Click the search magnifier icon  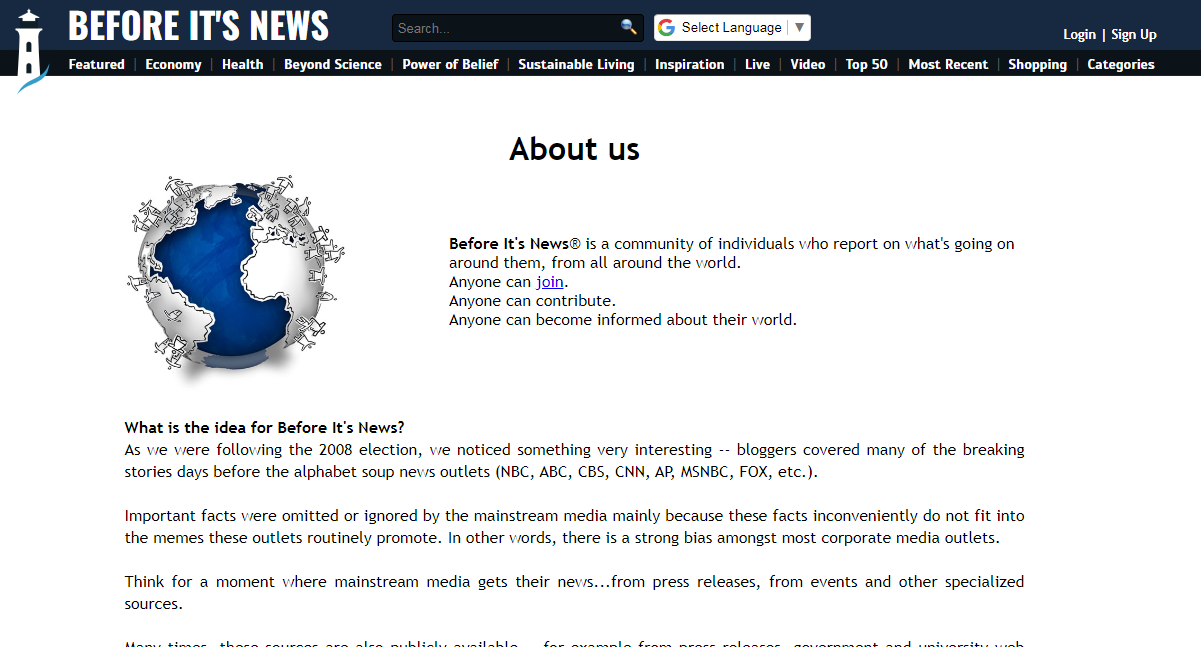click(628, 27)
